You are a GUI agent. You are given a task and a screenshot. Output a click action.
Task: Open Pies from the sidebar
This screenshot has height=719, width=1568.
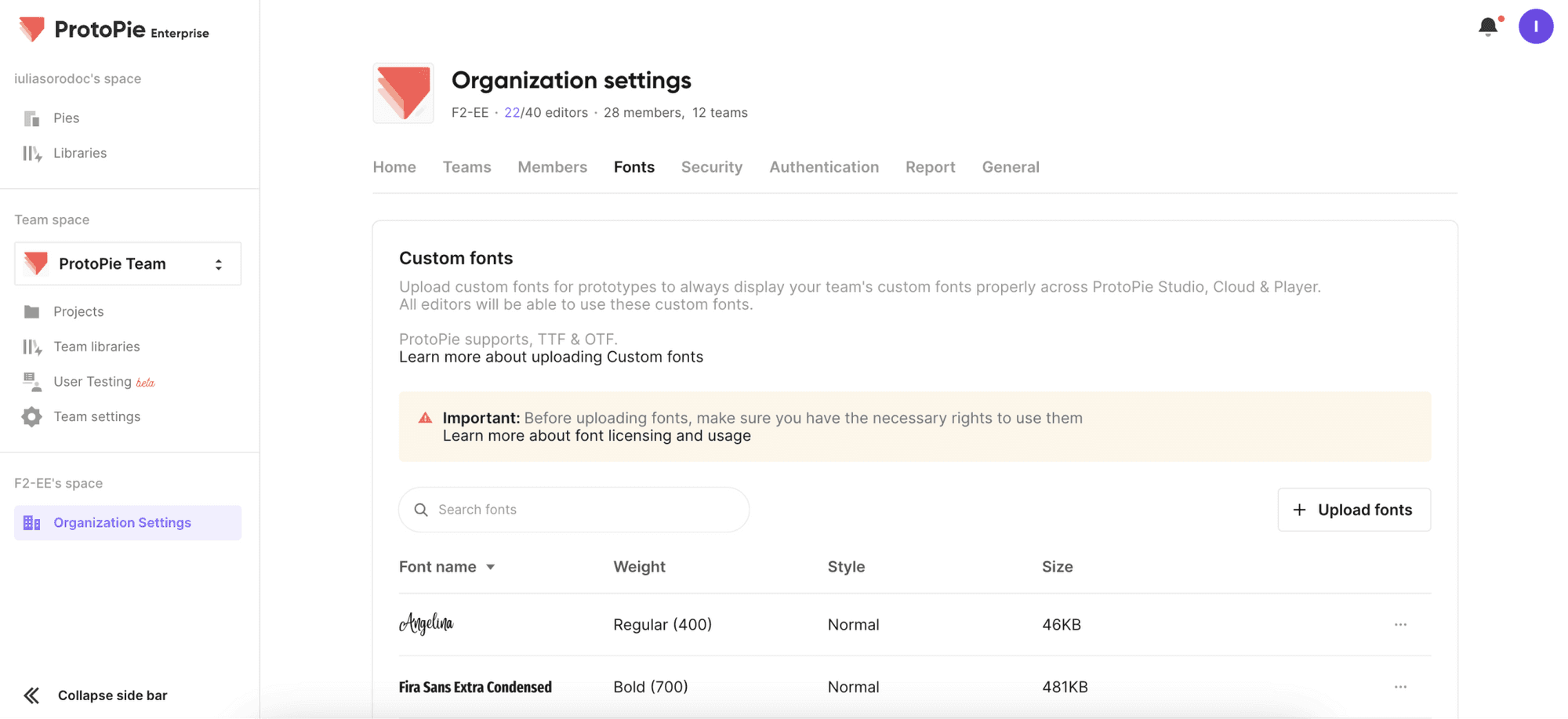(66, 118)
